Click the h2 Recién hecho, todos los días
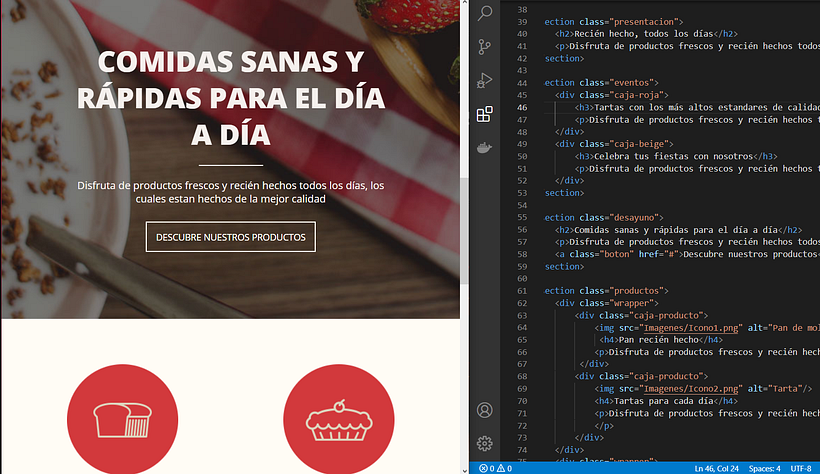The image size is (820, 474). [x=646, y=34]
